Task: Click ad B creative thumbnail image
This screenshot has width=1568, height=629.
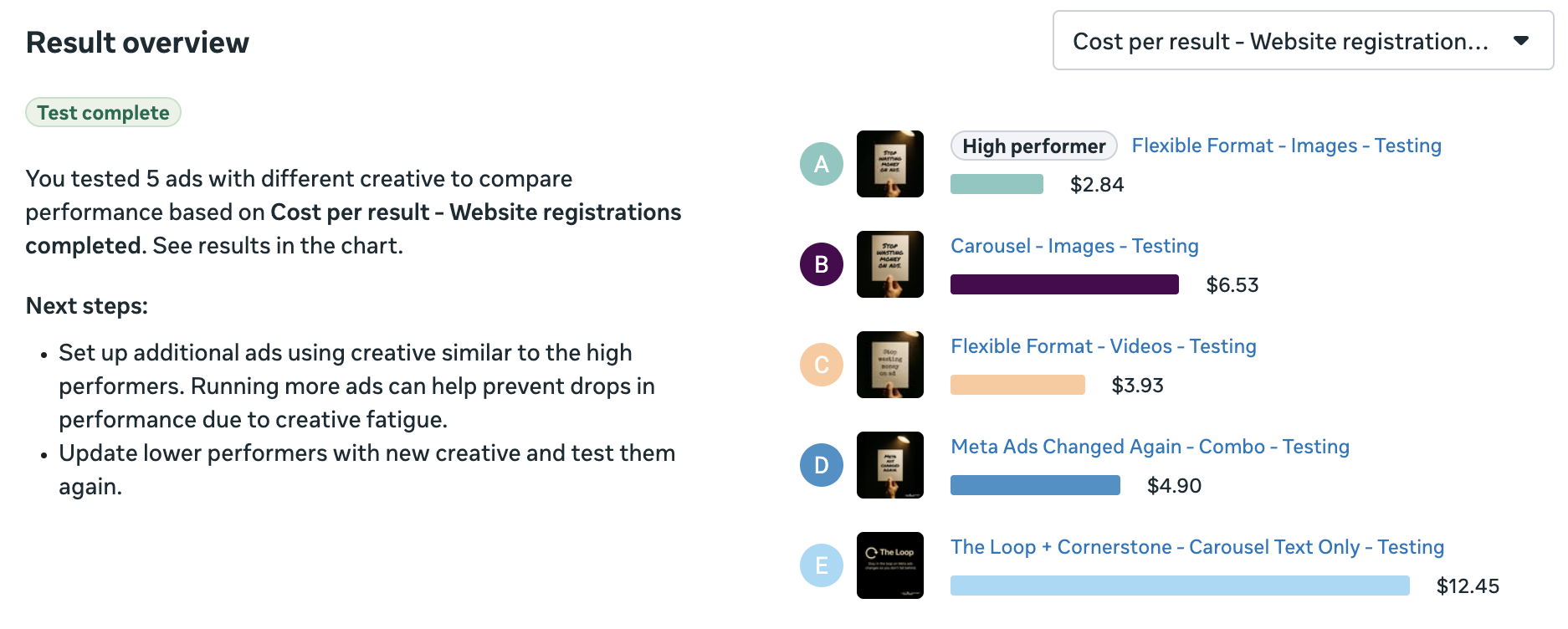Action: pos(889,264)
